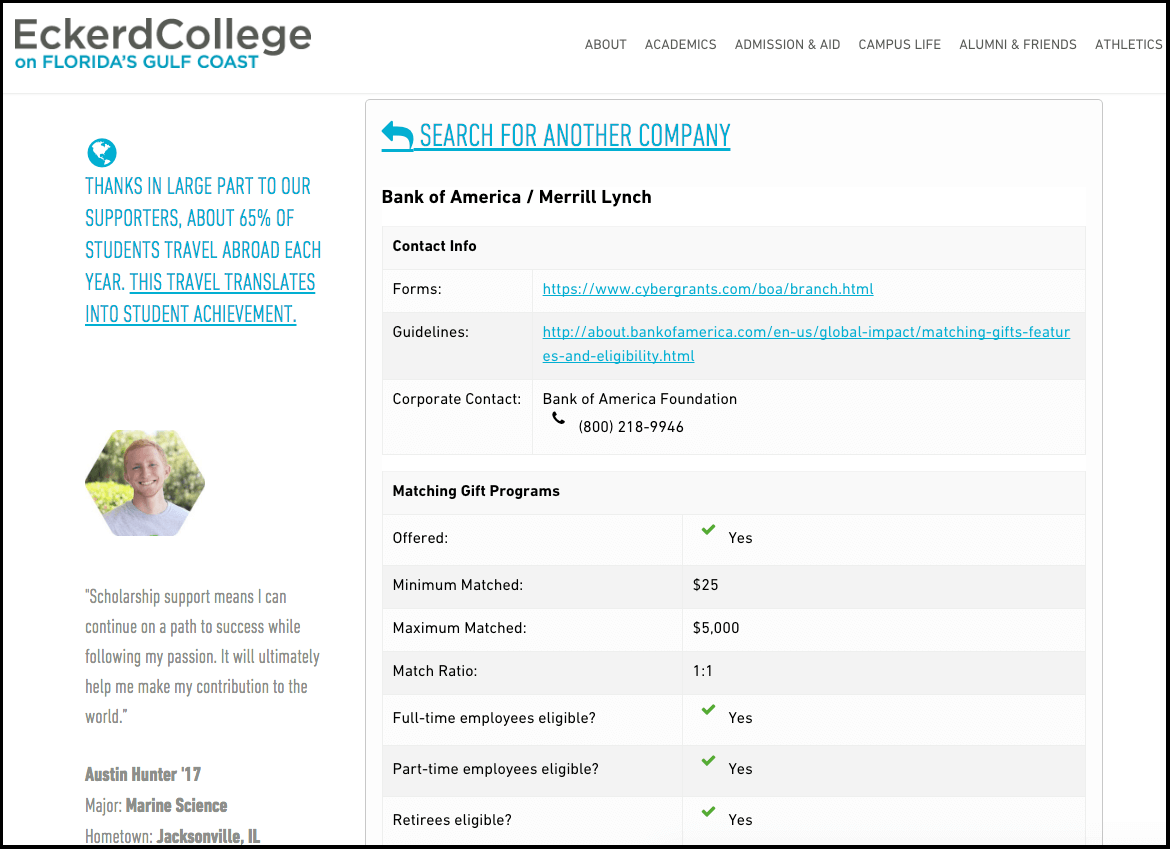The width and height of the screenshot is (1170, 849).
Task: Click 'Full-time employees eligible?' label
Action: [x=494, y=718]
